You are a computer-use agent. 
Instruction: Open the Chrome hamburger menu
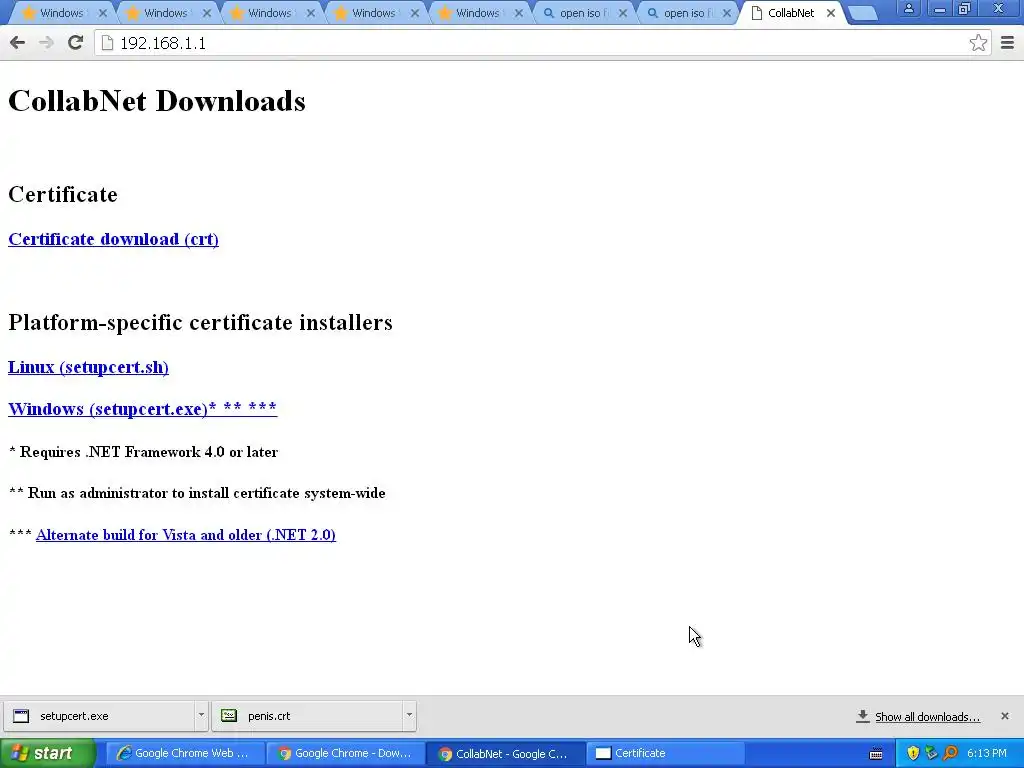click(1007, 43)
